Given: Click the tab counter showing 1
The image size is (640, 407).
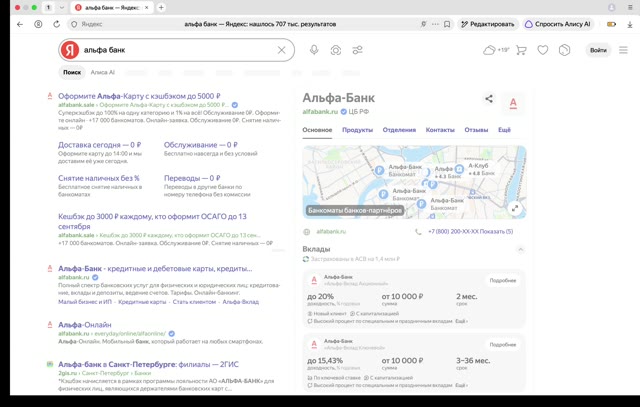Looking at the screenshot, I should click(x=48, y=7).
